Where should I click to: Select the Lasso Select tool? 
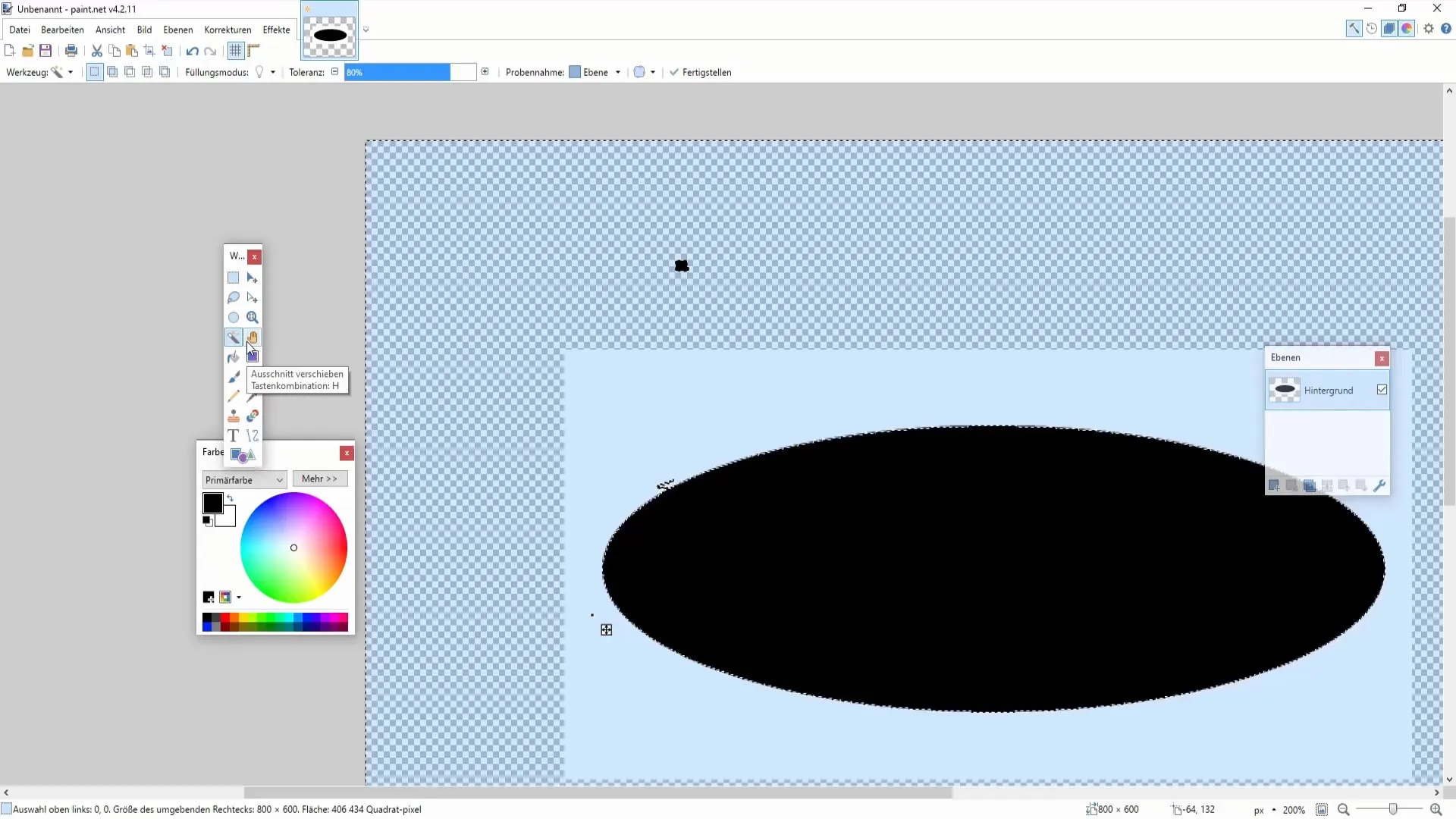[x=234, y=297]
